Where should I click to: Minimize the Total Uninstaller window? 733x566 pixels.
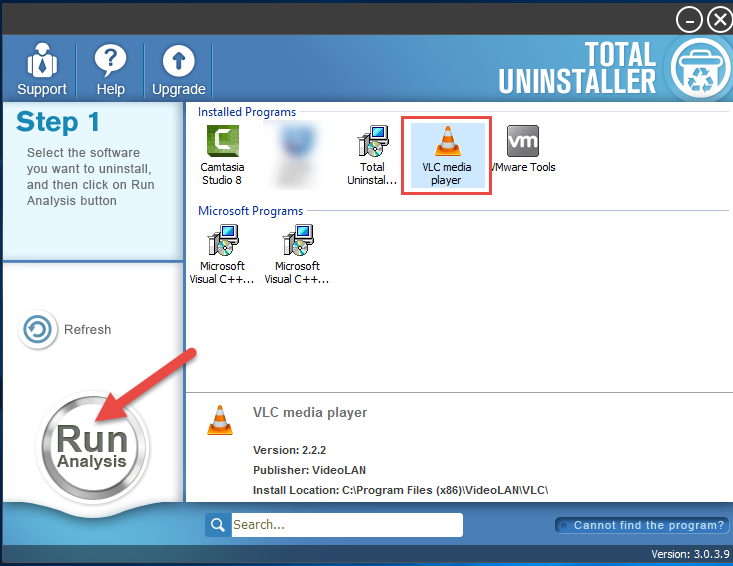(689, 20)
